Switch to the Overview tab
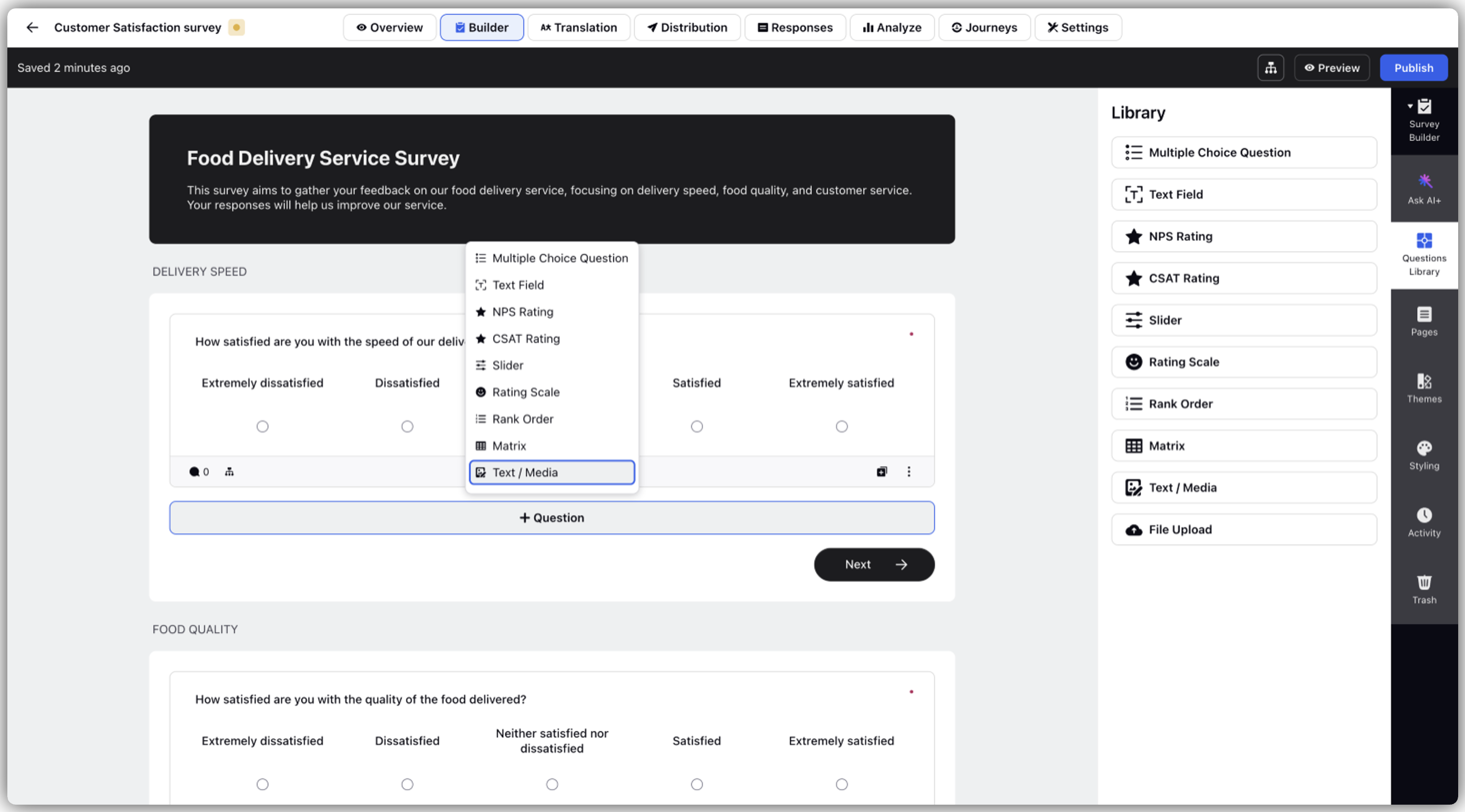Image resolution: width=1465 pixels, height=812 pixels. point(389,27)
